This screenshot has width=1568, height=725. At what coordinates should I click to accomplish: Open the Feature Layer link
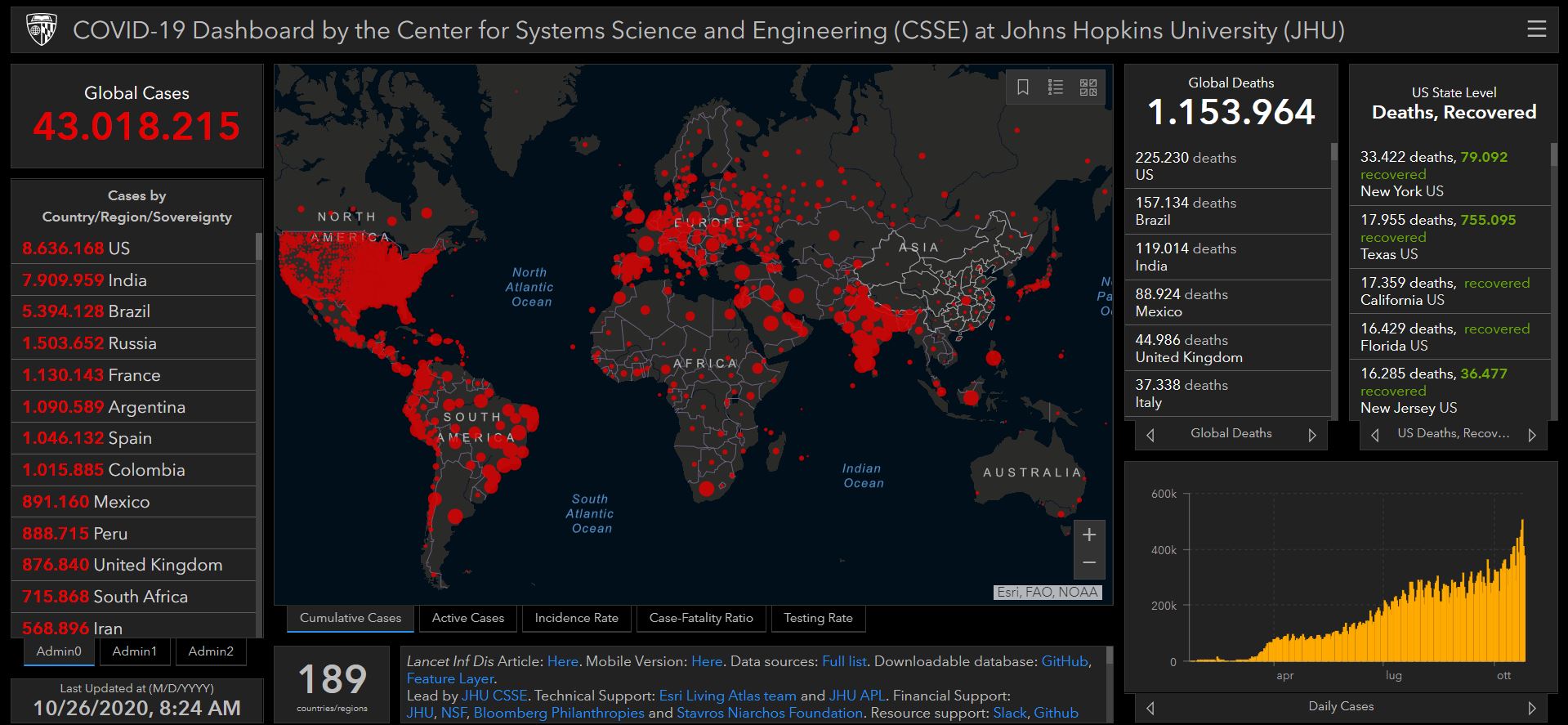450,678
